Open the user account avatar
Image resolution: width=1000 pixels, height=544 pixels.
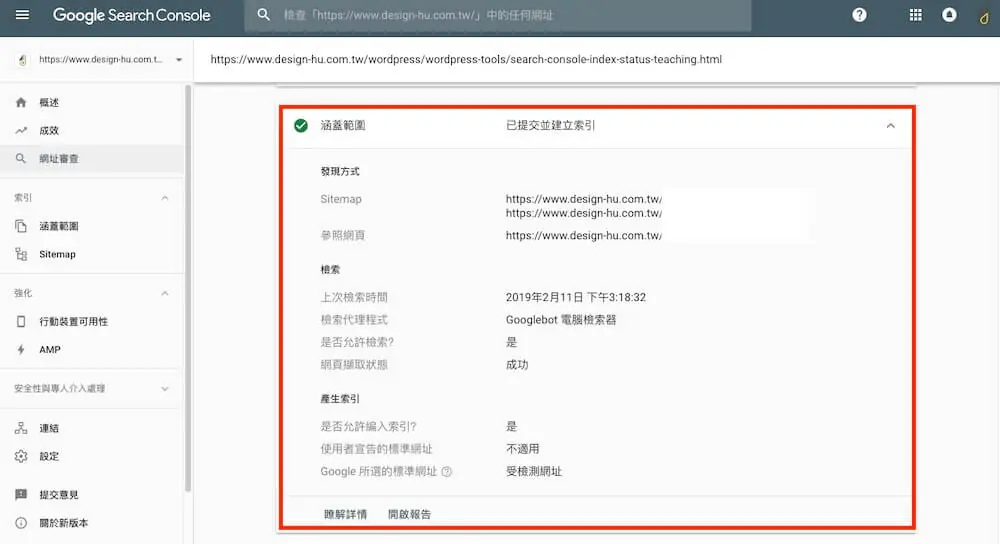tap(984, 16)
